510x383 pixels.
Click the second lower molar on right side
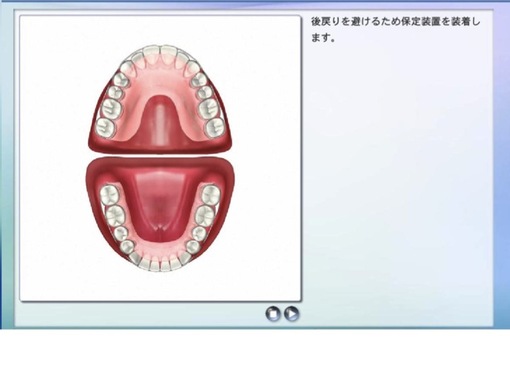(x=204, y=215)
